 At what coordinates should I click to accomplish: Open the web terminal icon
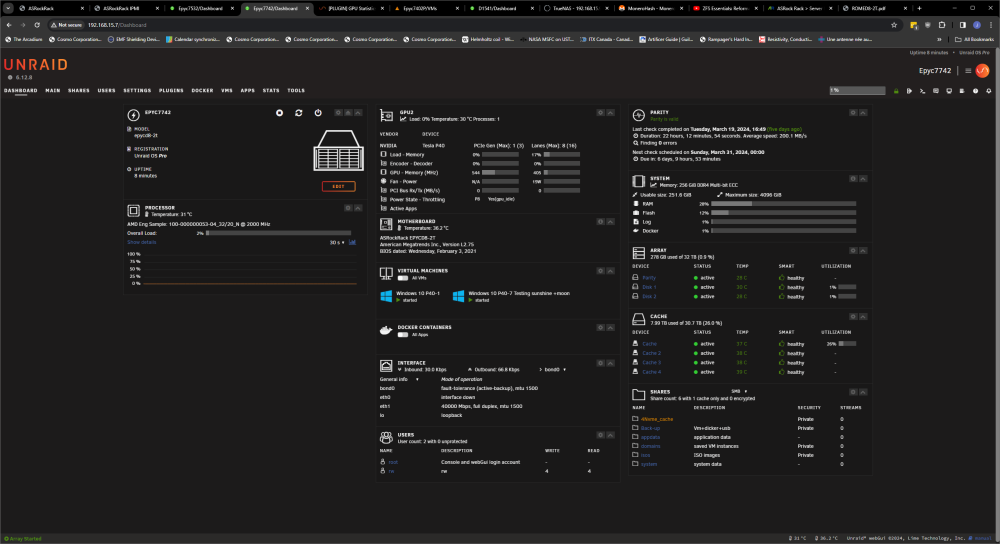coord(923,91)
